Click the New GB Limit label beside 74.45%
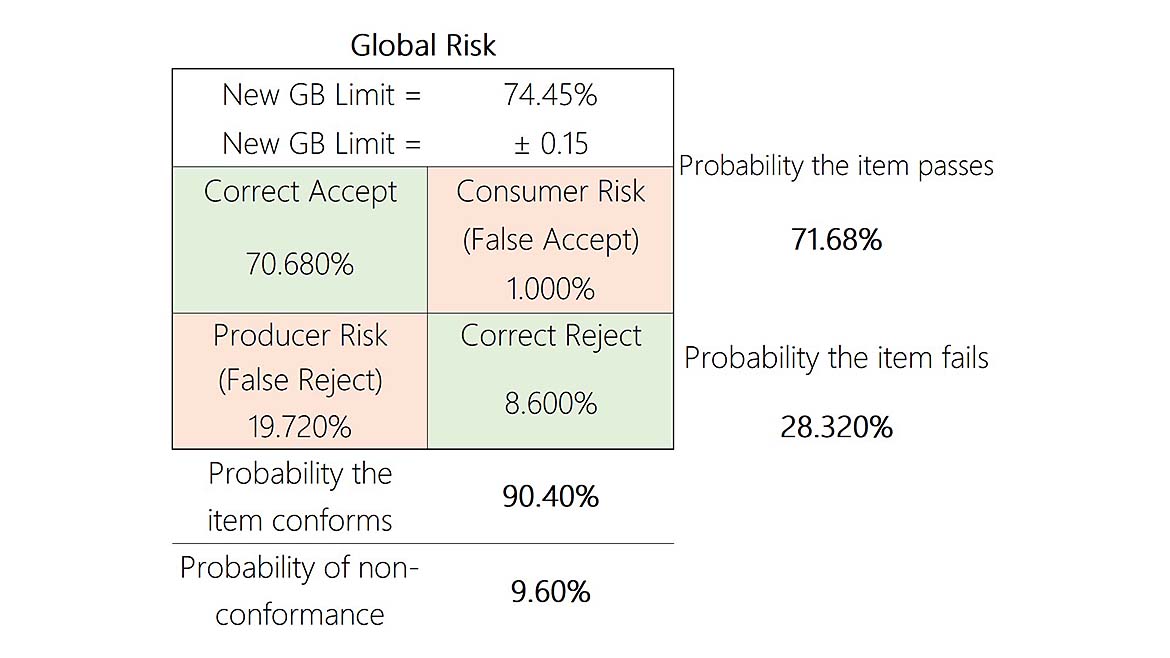 (321, 95)
